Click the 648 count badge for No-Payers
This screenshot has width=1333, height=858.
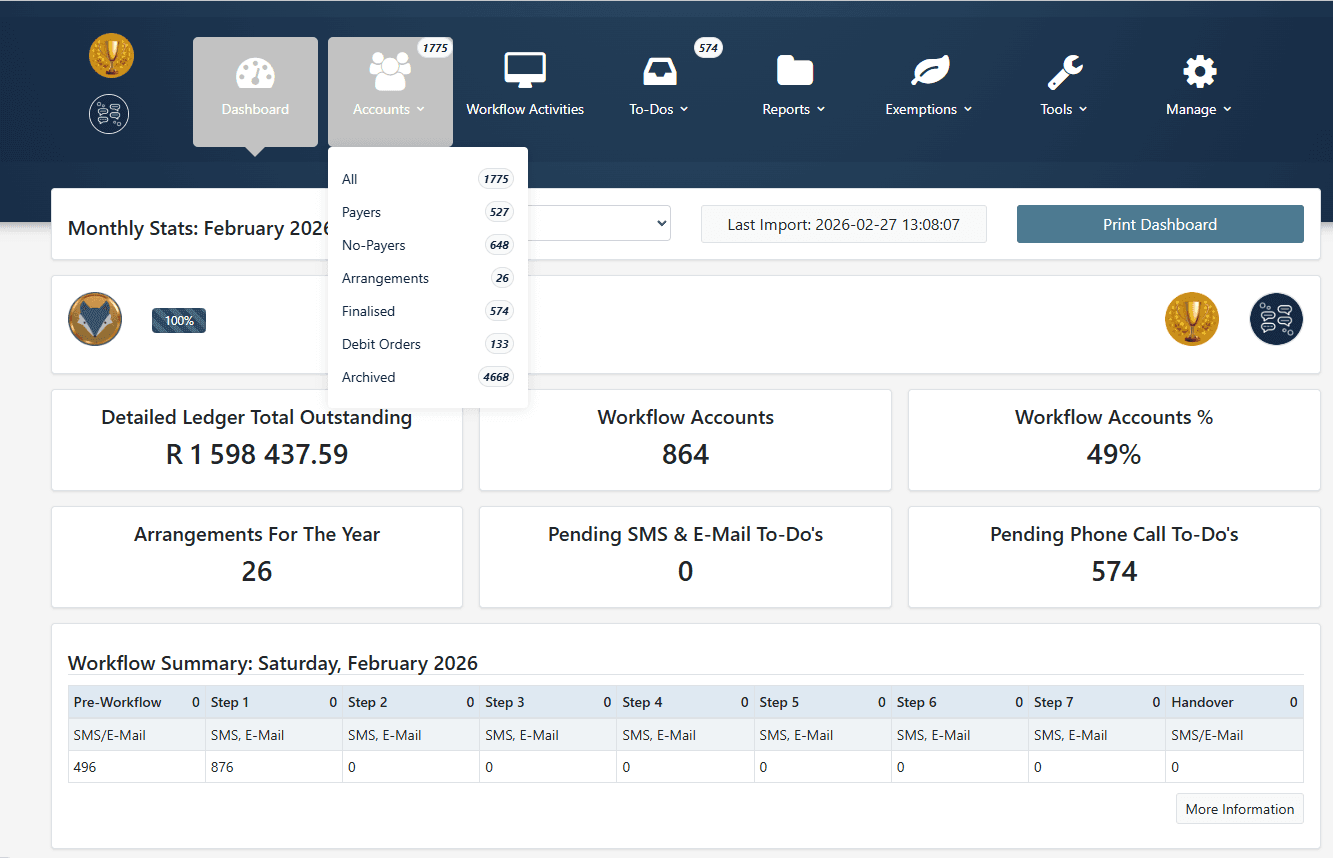click(x=499, y=245)
